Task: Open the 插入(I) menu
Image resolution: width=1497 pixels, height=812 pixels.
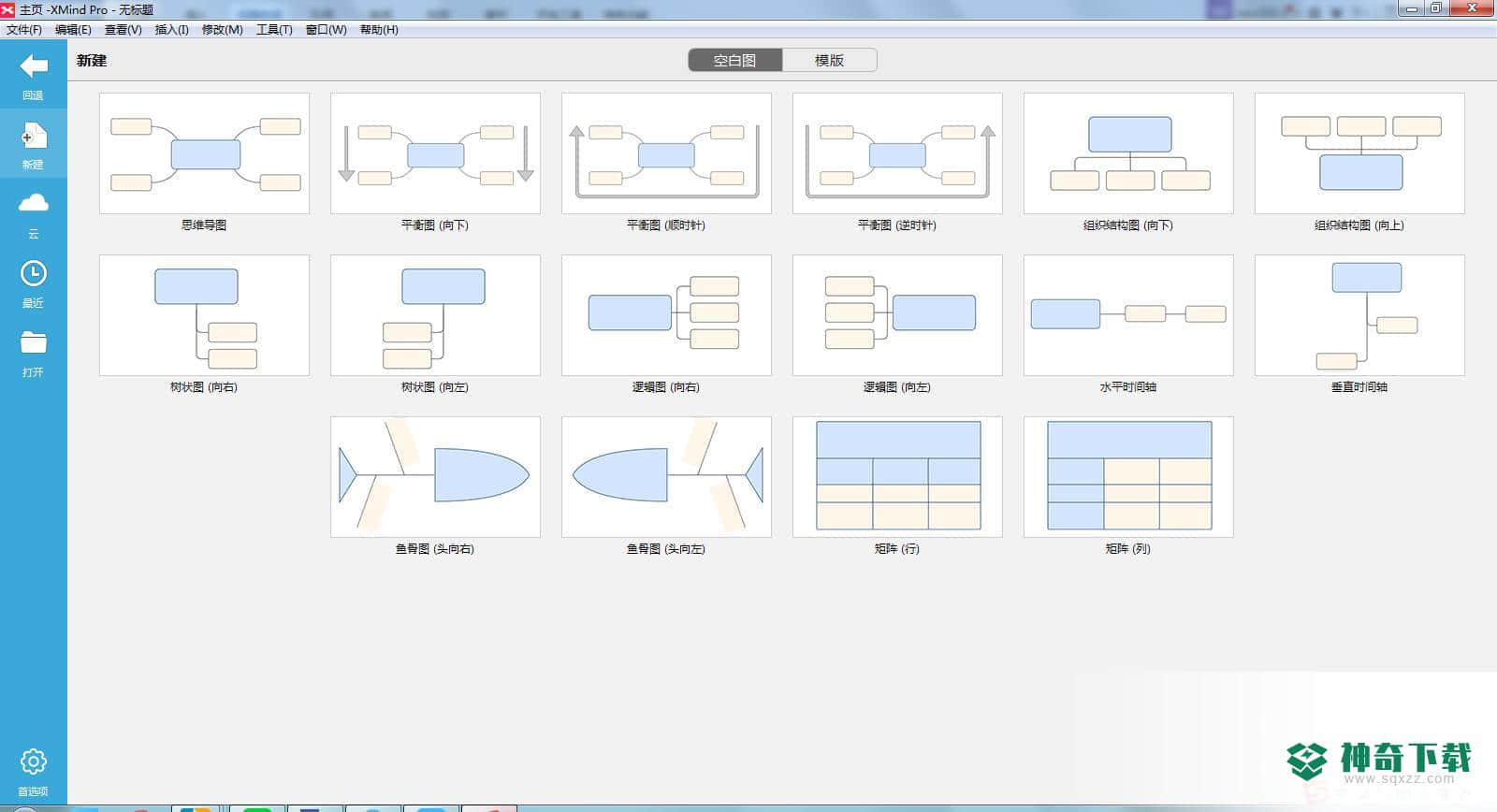Action: click(171, 30)
